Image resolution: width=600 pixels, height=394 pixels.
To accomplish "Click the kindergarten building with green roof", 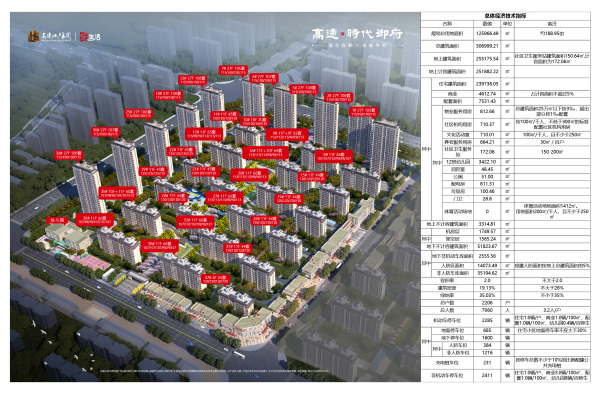I will [x=68, y=235].
